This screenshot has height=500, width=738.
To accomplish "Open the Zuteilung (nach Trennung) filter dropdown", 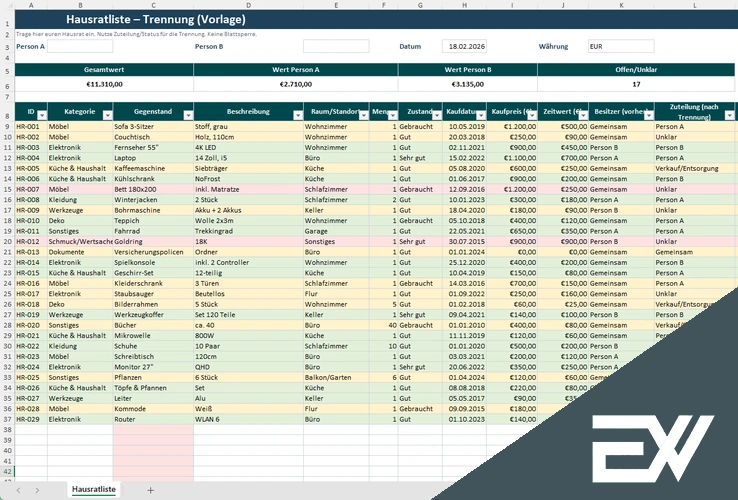I will [730, 115].
